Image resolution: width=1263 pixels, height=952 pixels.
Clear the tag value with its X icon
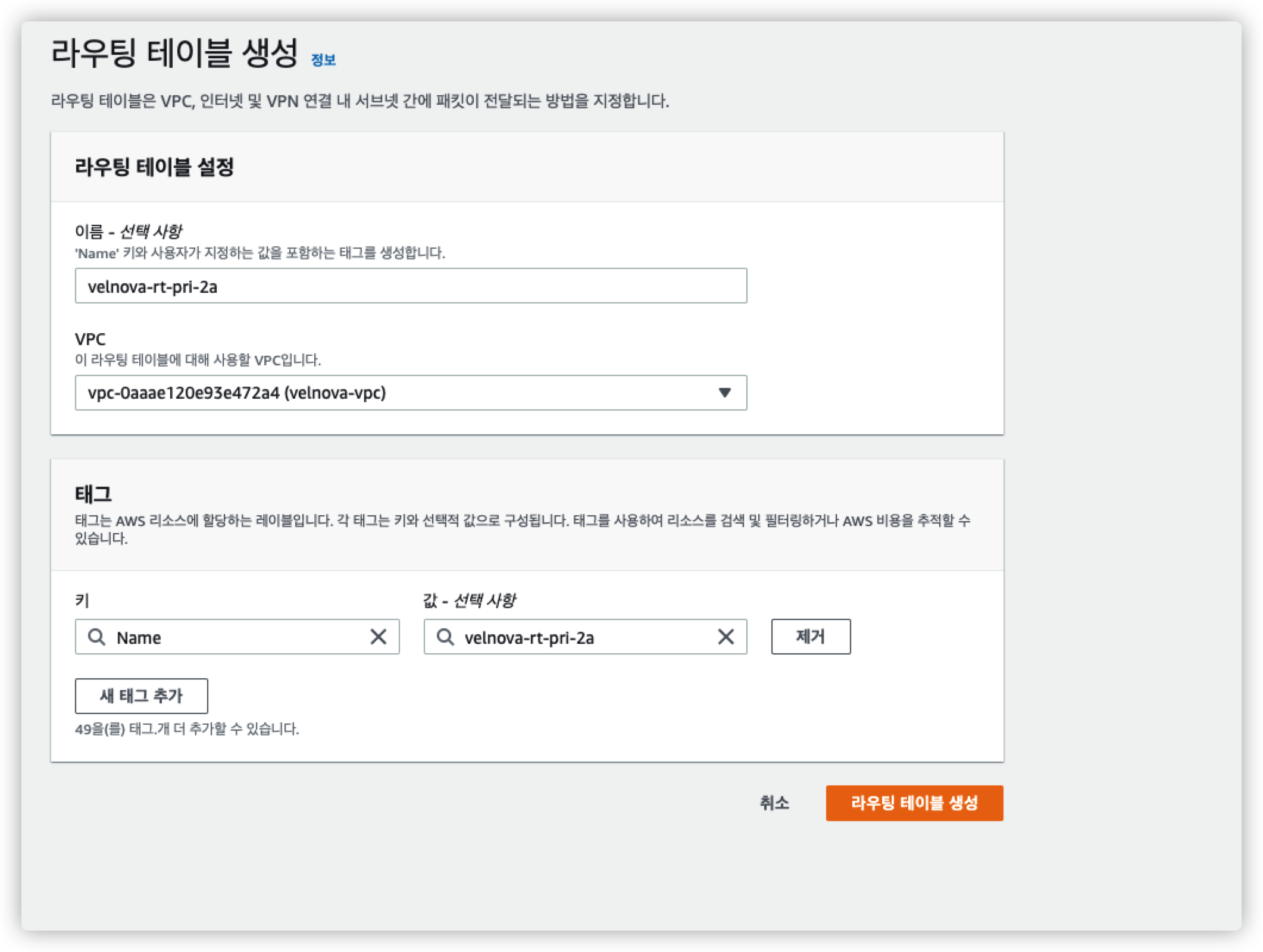(x=726, y=637)
